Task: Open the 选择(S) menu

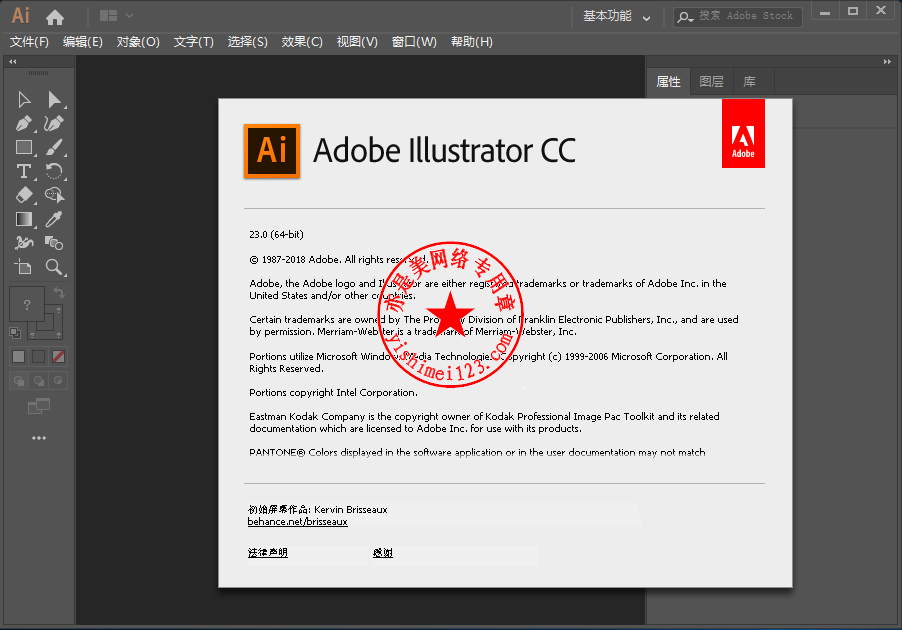Action: click(247, 42)
